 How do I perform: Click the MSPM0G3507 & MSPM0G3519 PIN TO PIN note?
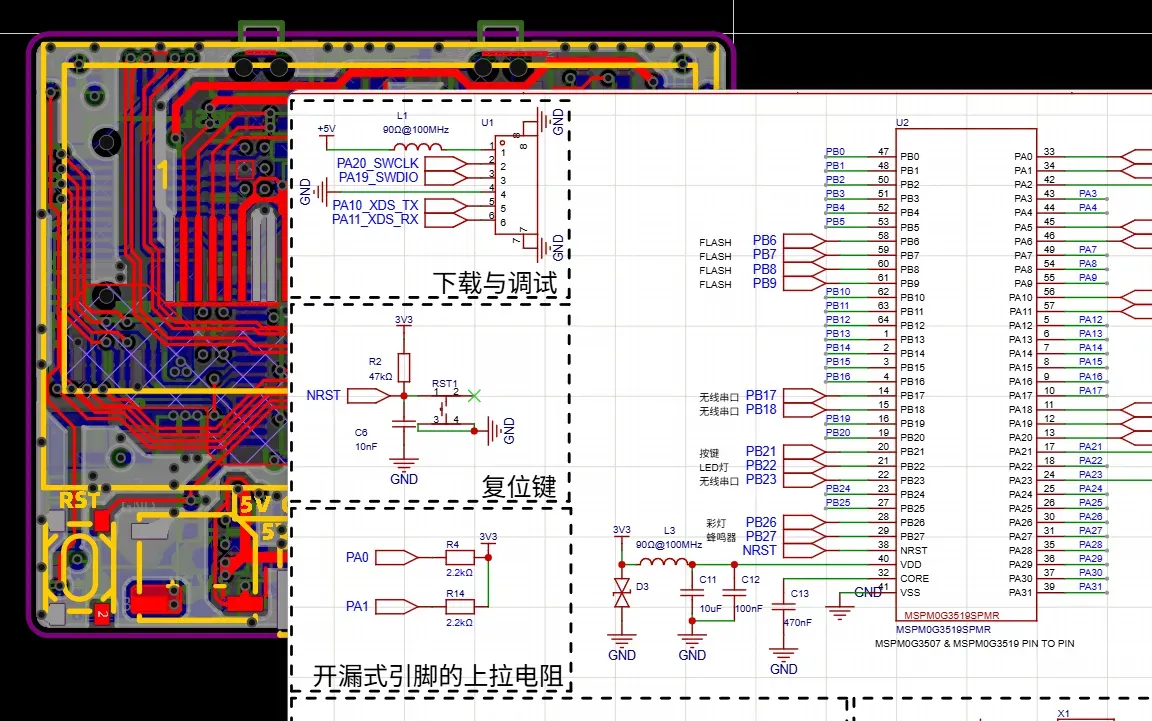pyautogui.click(x=974, y=644)
